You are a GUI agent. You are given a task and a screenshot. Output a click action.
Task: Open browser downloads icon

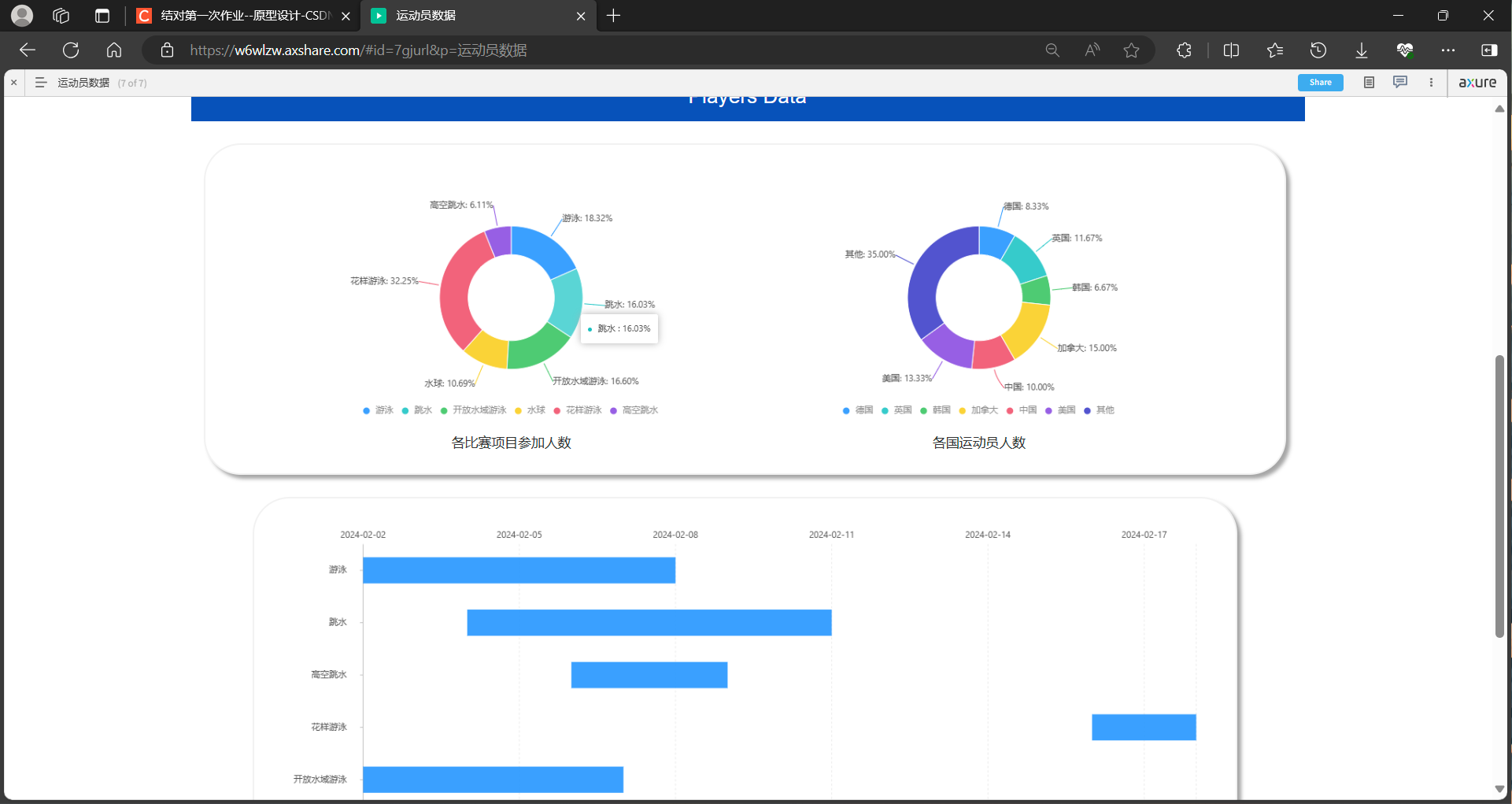coord(1361,50)
